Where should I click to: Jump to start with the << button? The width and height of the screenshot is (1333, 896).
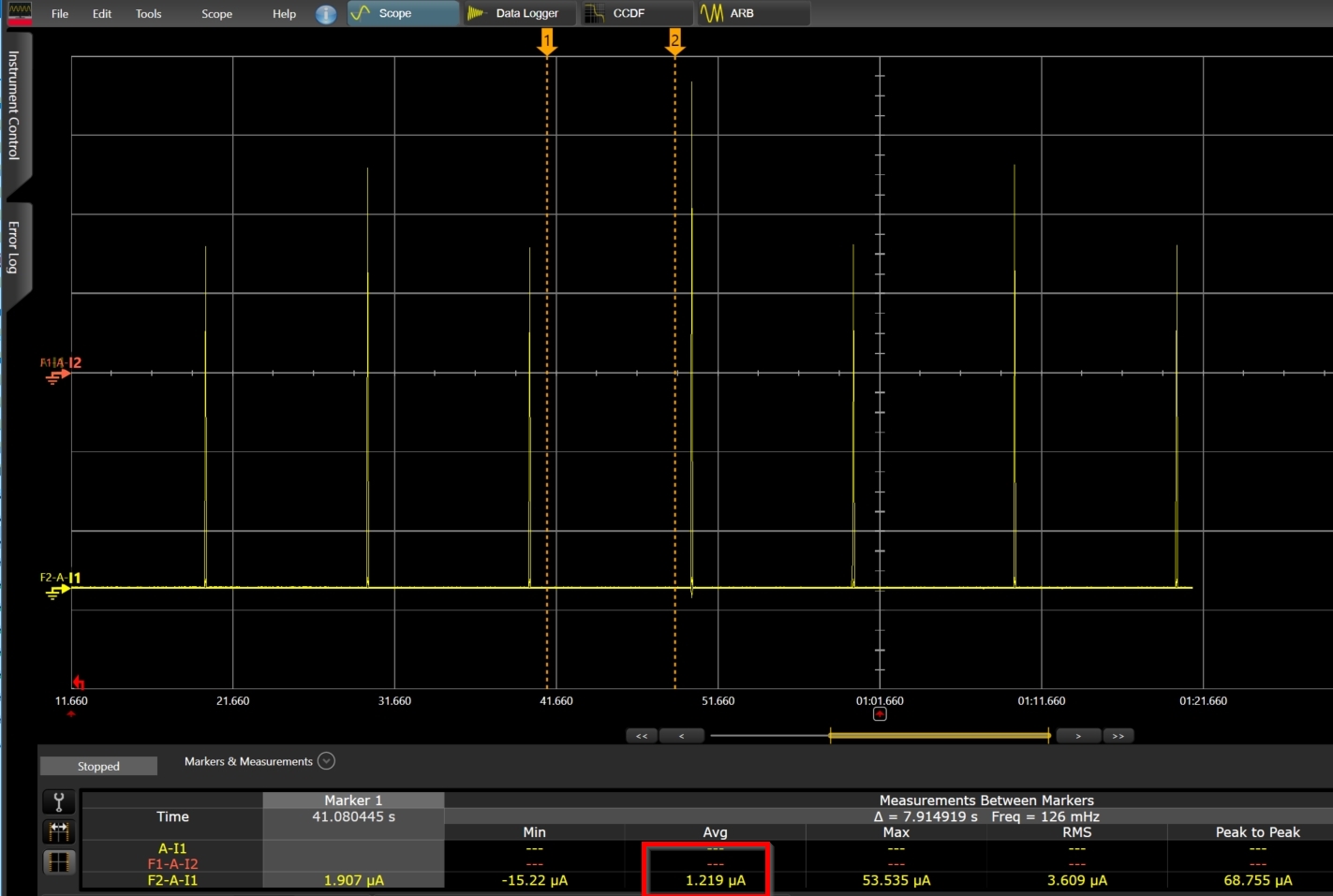(x=642, y=736)
